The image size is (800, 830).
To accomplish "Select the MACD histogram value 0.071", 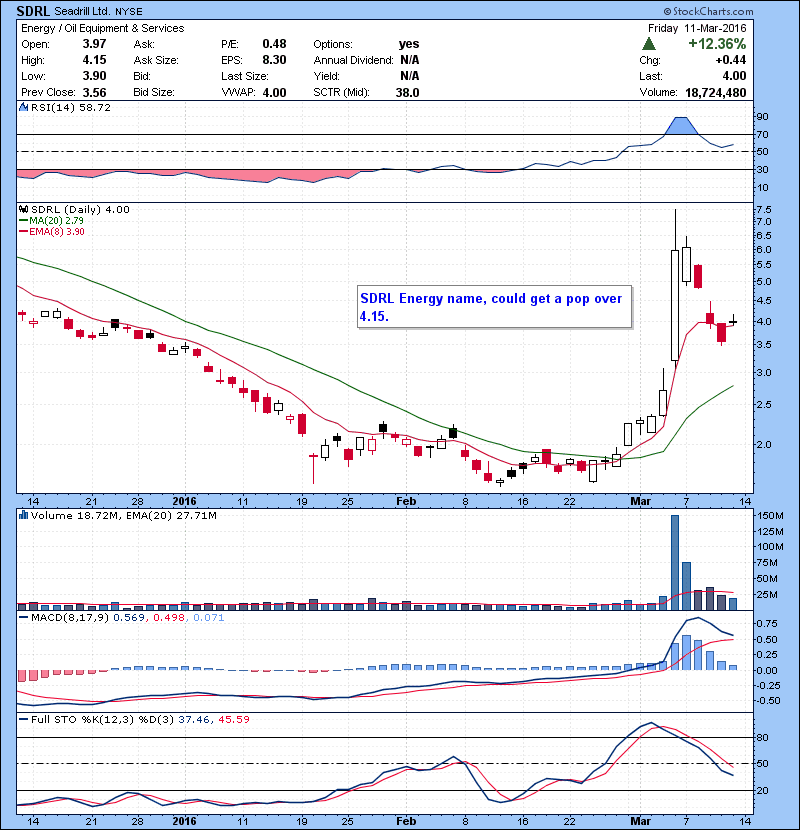I will coord(209,617).
